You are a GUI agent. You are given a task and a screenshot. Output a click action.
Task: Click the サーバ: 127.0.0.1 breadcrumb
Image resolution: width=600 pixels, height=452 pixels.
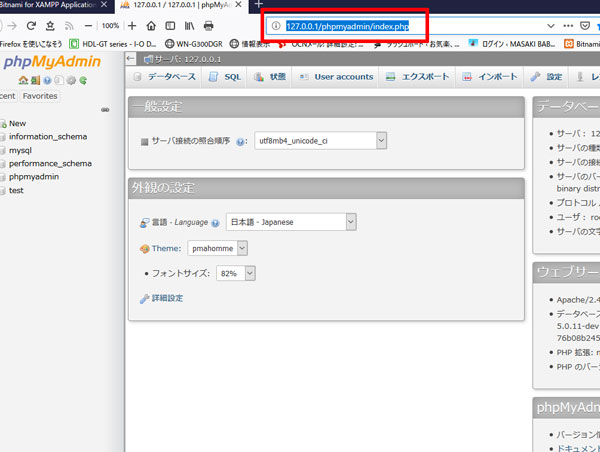[x=183, y=59]
